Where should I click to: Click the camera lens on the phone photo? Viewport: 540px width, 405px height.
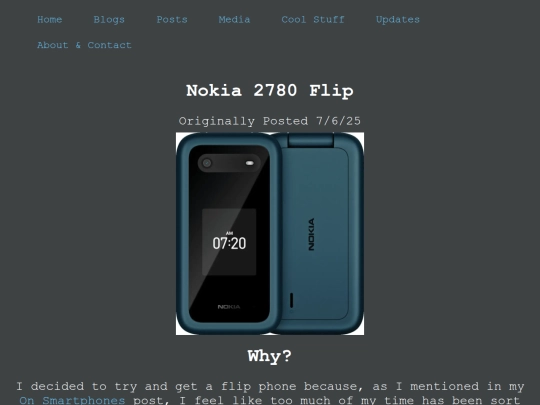pos(207,163)
